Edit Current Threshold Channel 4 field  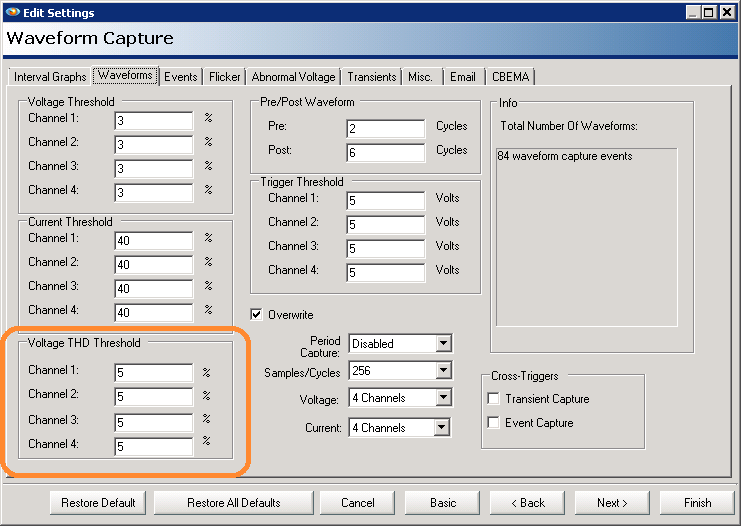154,313
